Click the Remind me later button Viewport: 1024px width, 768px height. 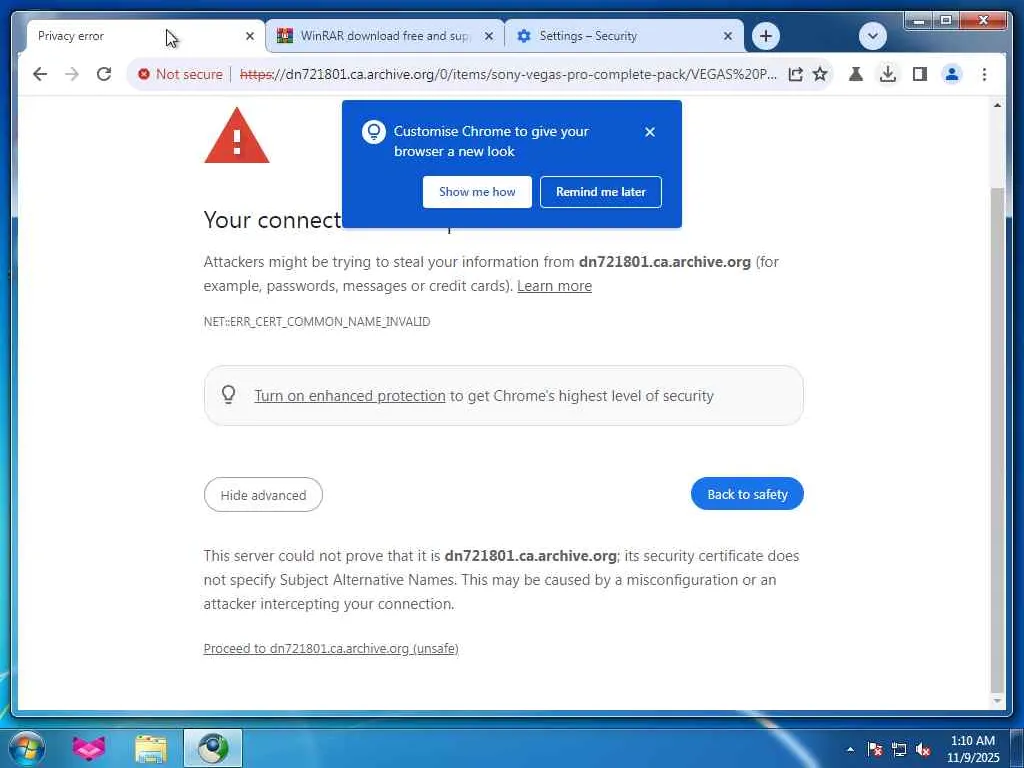601,192
